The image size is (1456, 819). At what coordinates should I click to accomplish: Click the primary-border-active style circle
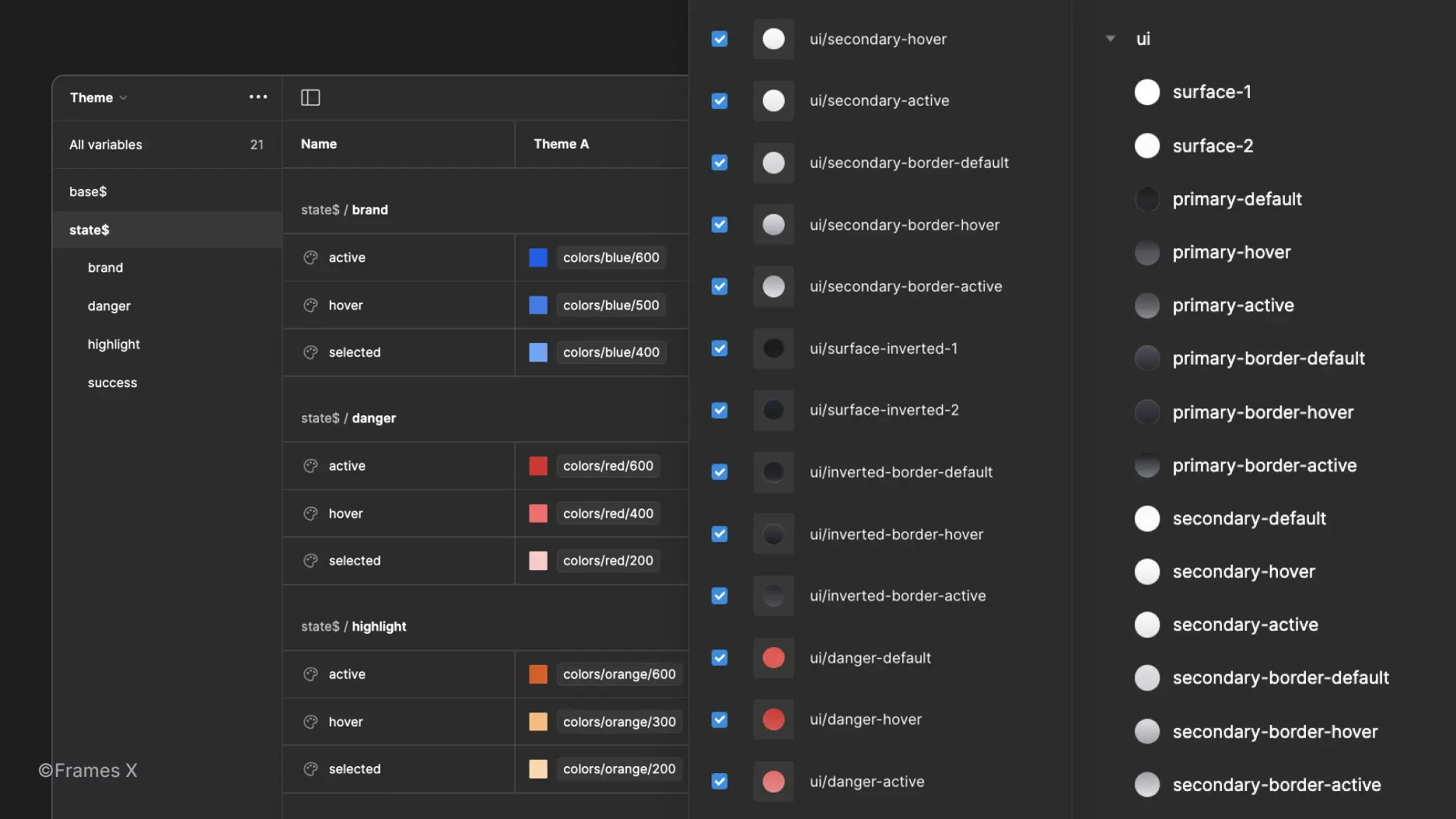click(1147, 465)
